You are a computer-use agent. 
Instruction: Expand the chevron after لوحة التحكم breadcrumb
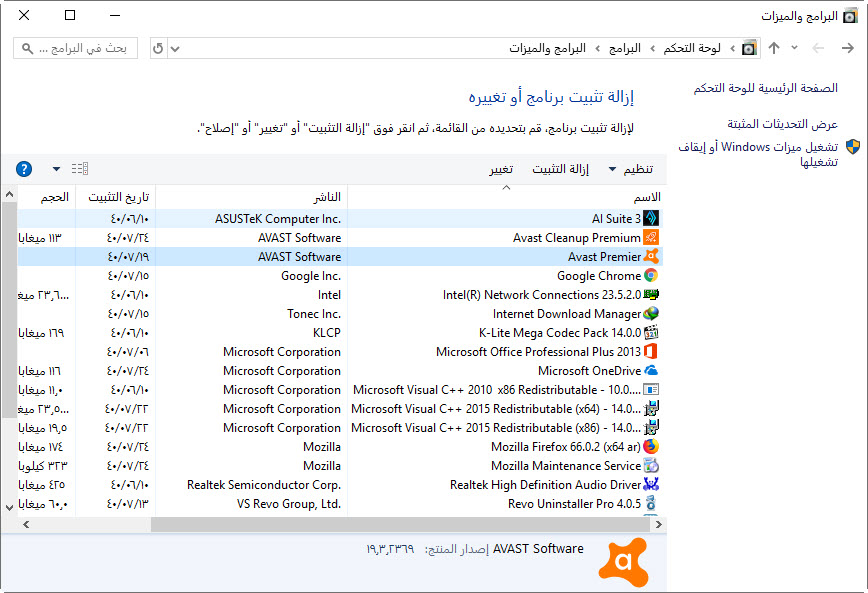point(653,49)
